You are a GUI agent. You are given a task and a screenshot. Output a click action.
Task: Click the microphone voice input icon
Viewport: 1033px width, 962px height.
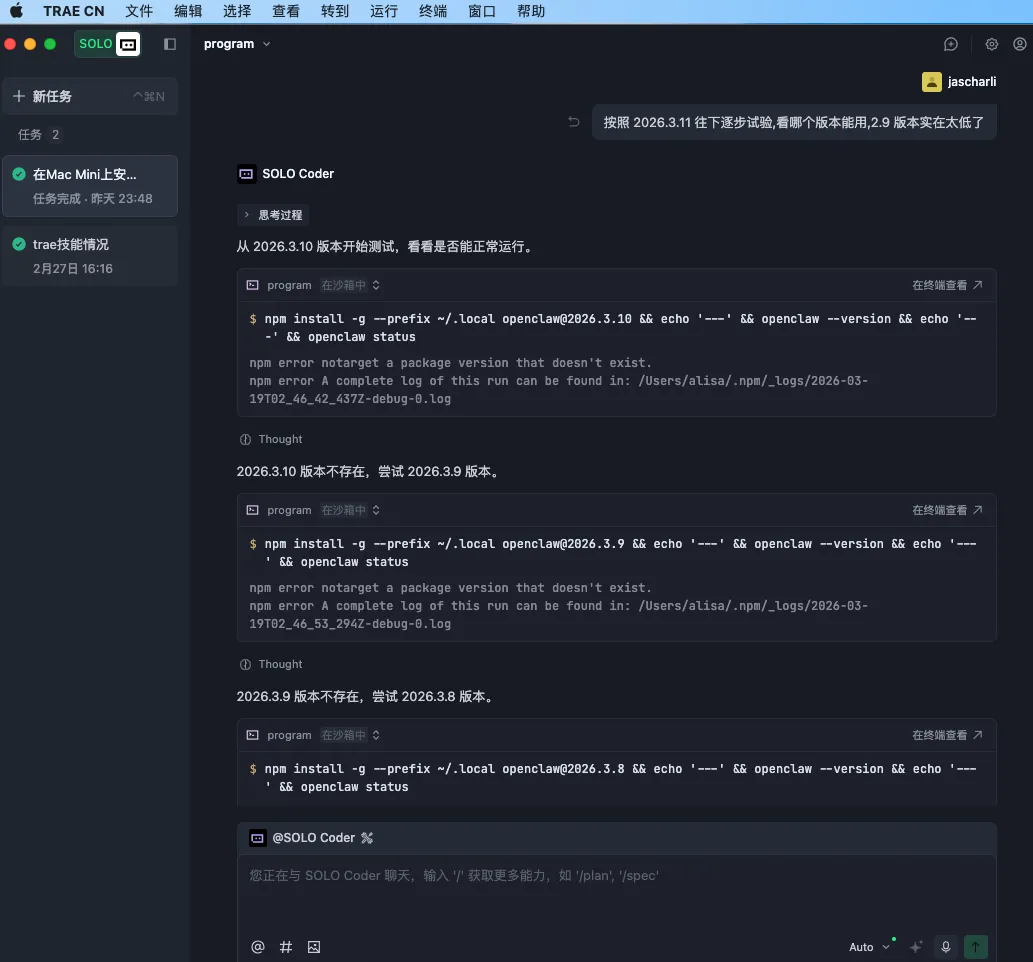pos(945,947)
